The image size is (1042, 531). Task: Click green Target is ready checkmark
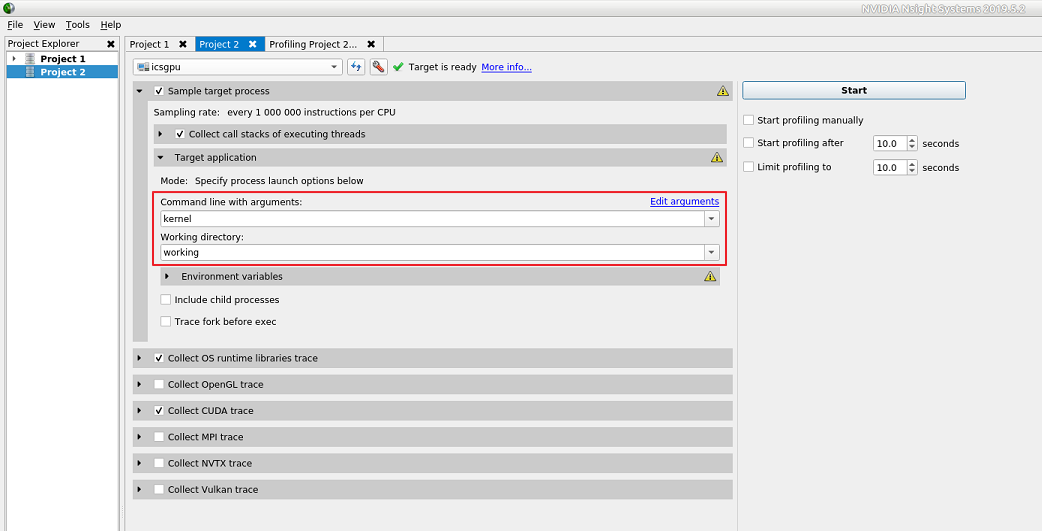pos(398,67)
